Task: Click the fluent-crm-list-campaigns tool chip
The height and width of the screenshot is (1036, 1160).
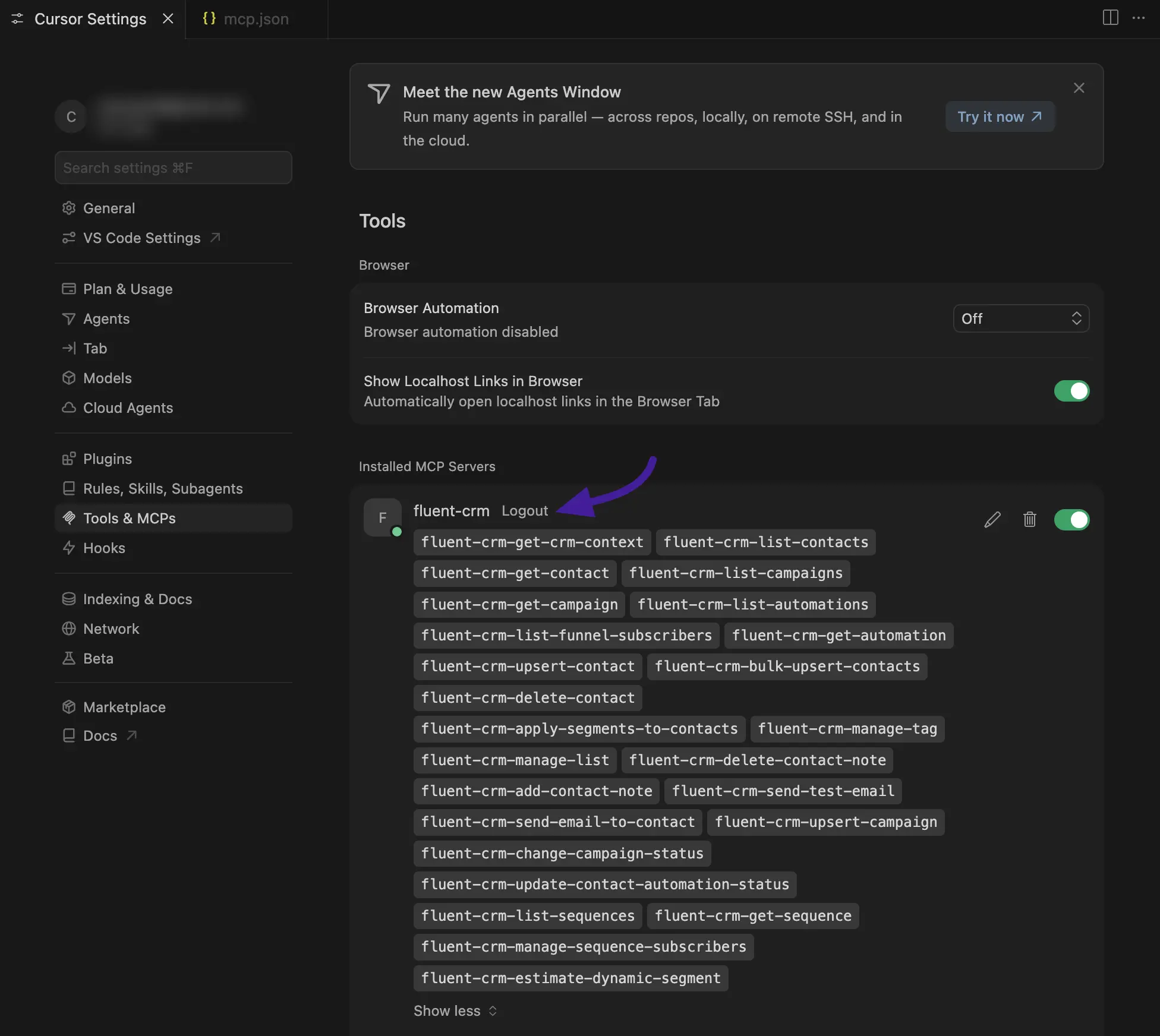Action: click(736, 573)
